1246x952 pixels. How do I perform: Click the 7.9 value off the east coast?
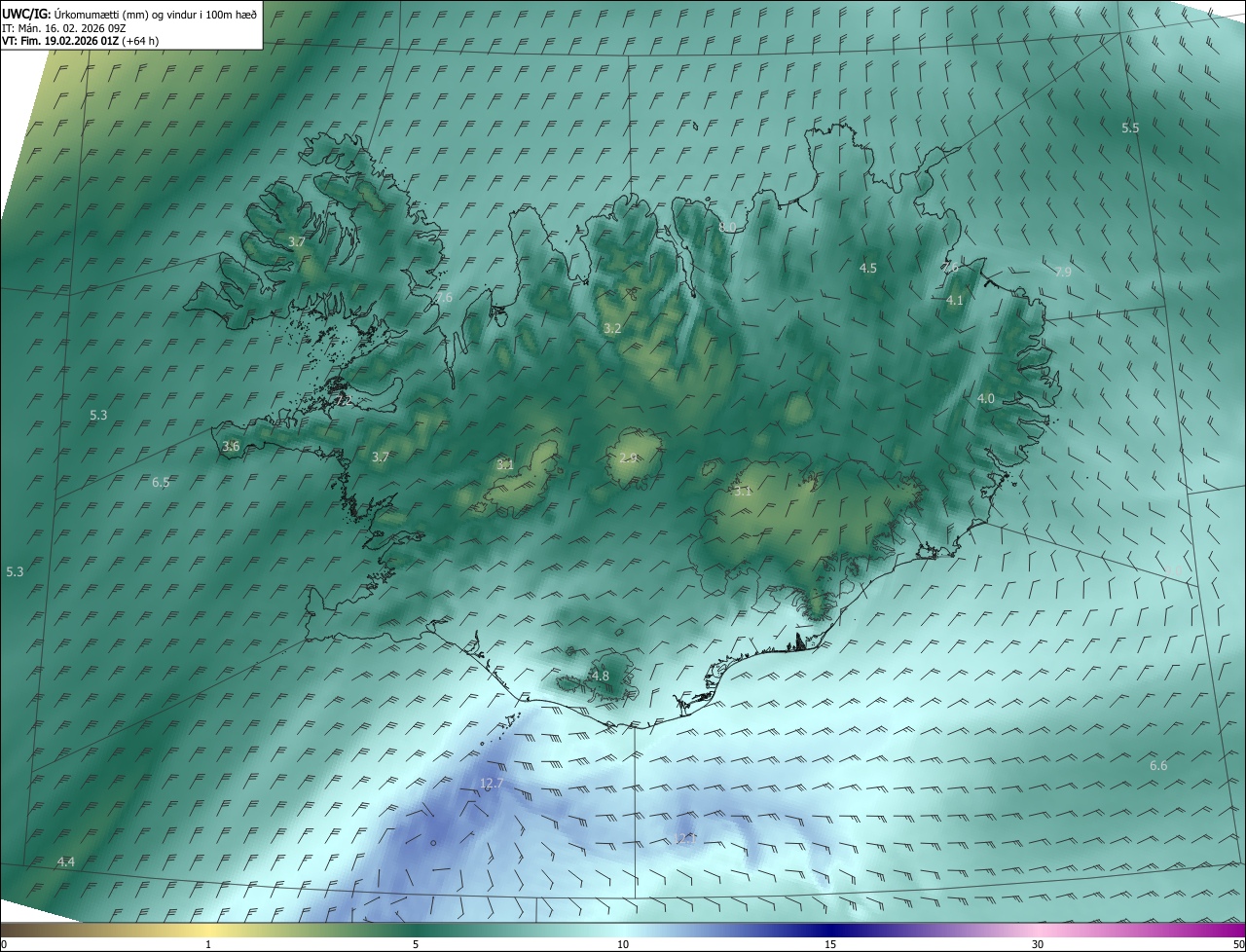pos(1063,273)
